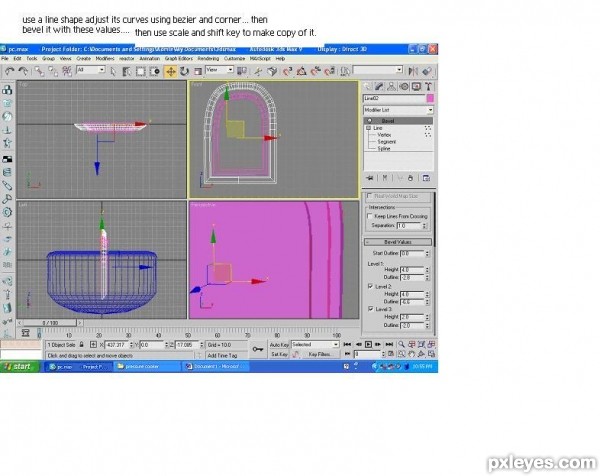Open the Time Configuration icon
This screenshot has width=600, height=476.
click(391, 354)
